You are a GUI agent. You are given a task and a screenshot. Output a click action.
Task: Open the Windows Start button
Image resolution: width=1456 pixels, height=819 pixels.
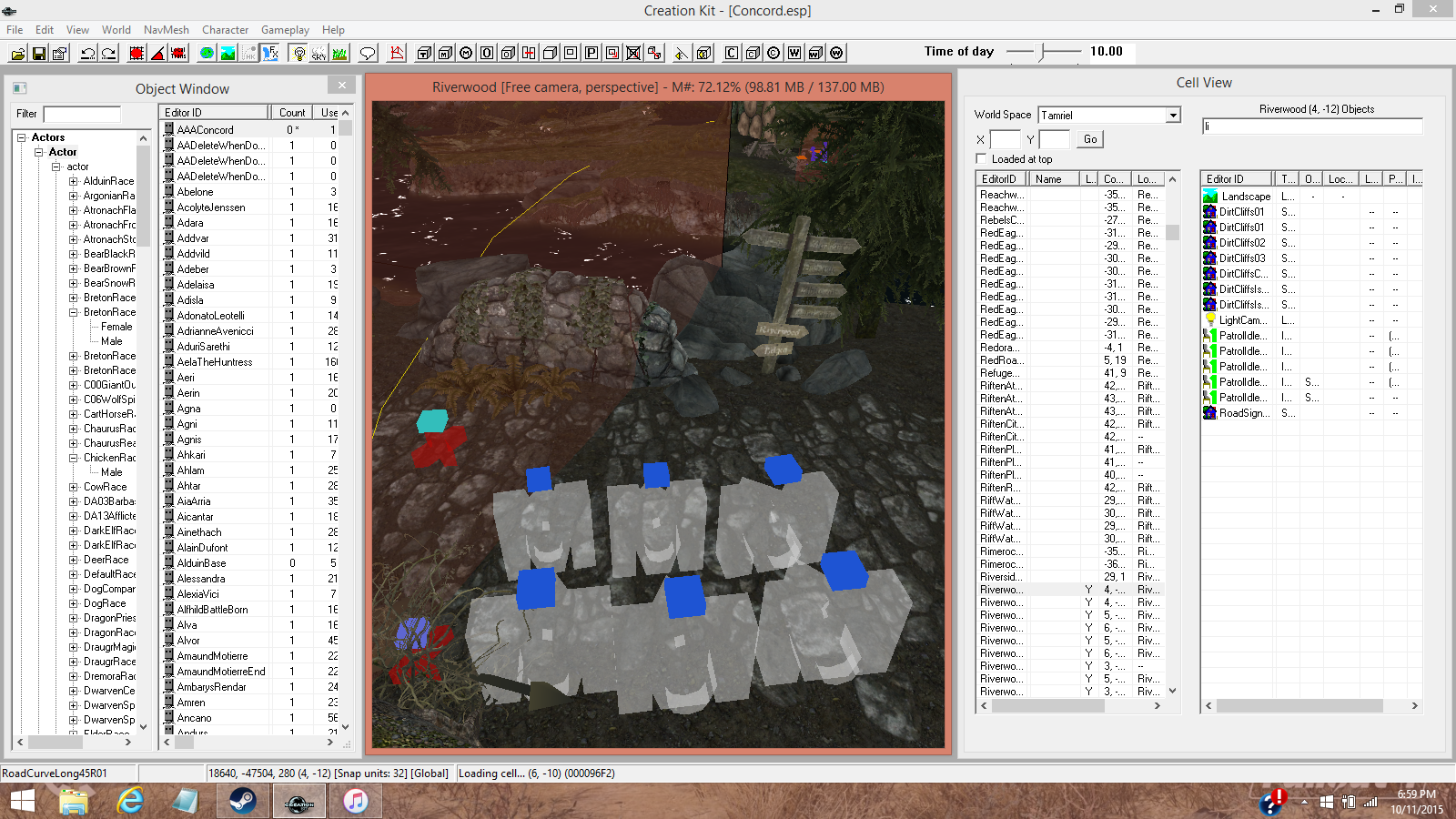coord(22,802)
